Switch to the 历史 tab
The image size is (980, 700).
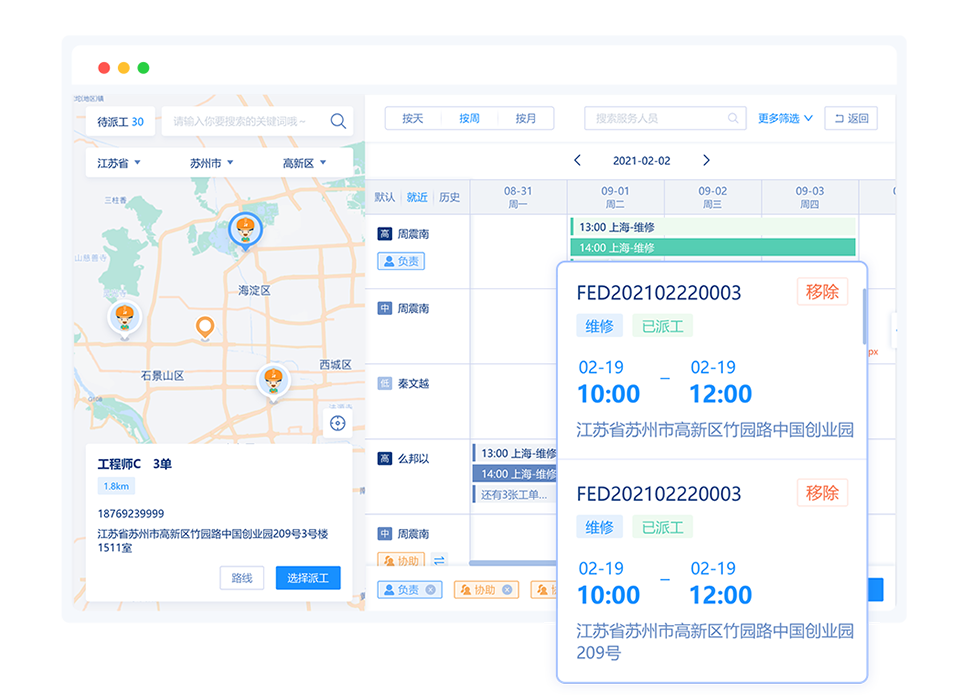pyautogui.click(x=450, y=197)
